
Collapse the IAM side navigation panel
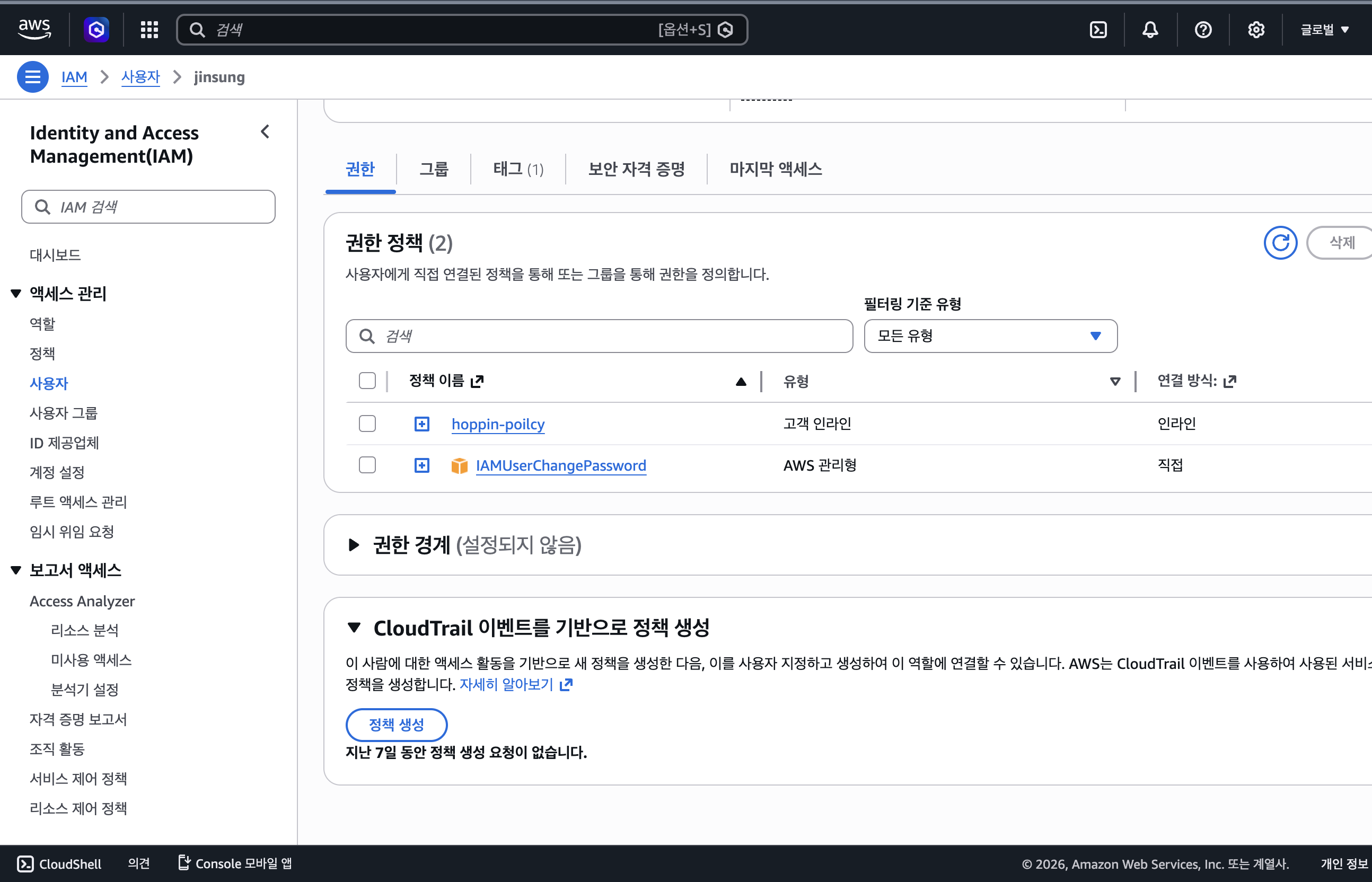(265, 133)
